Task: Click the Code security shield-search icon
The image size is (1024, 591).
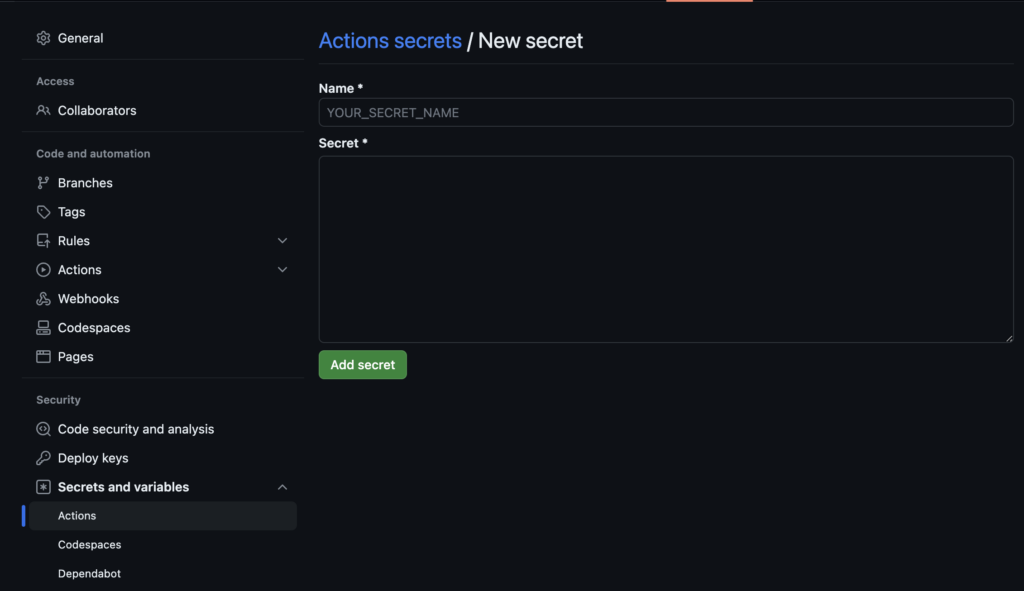Action: click(x=43, y=429)
